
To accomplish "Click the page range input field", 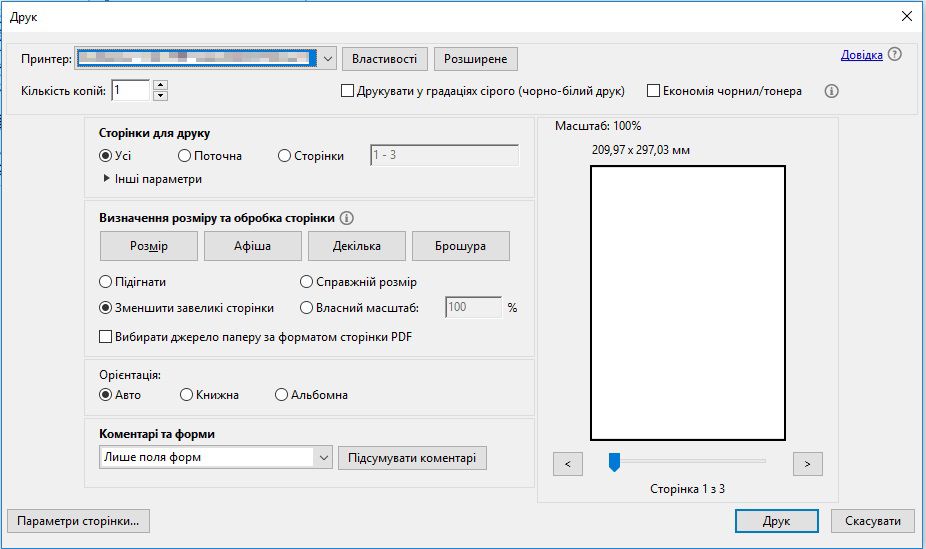I will pyautogui.click(x=445, y=155).
